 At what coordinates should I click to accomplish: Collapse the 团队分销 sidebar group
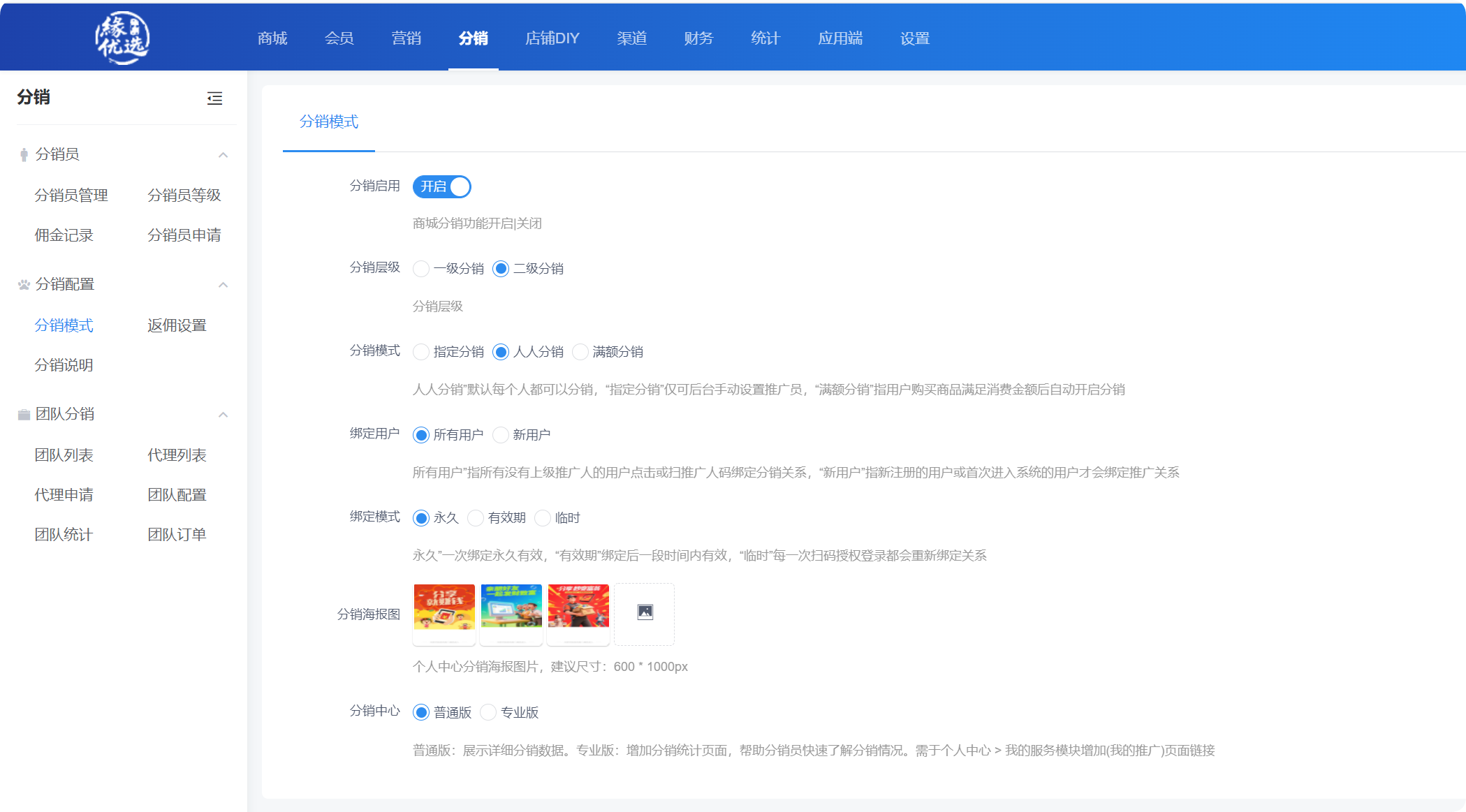(223, 415)
